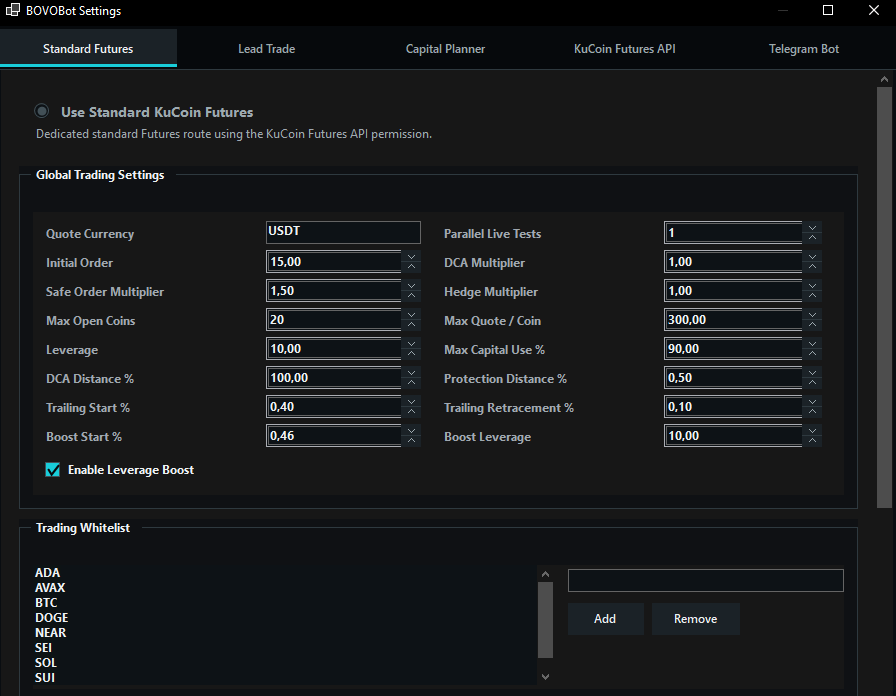The height and width of the screenshot is (696, 896).
Task: Increase the DCA Distance % value
Action: pos(411,383)
